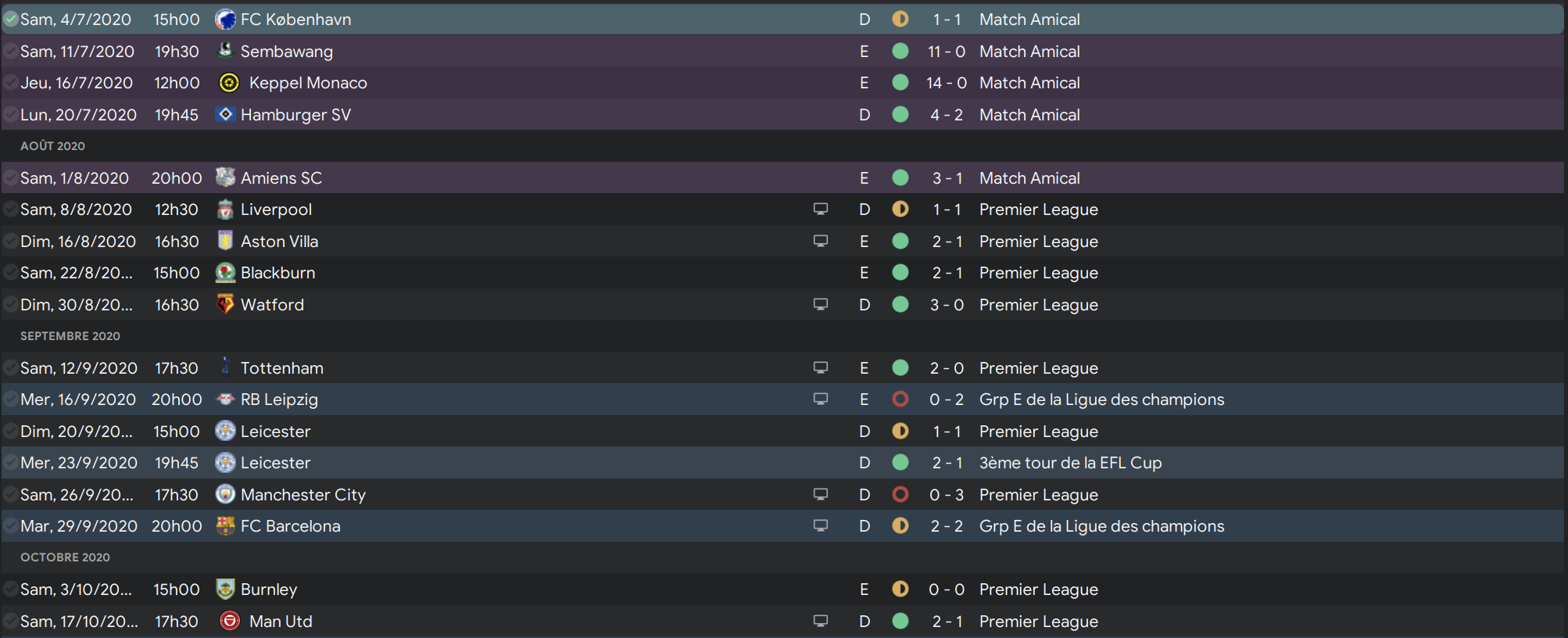Click the Watford club crest

pos(225,304)
